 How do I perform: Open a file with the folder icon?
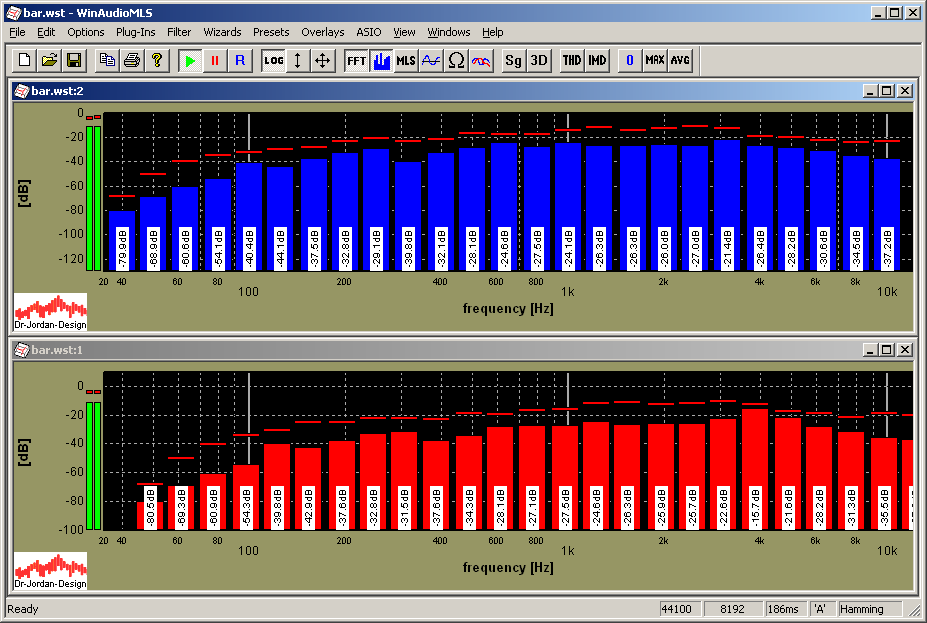click(49, 61)
